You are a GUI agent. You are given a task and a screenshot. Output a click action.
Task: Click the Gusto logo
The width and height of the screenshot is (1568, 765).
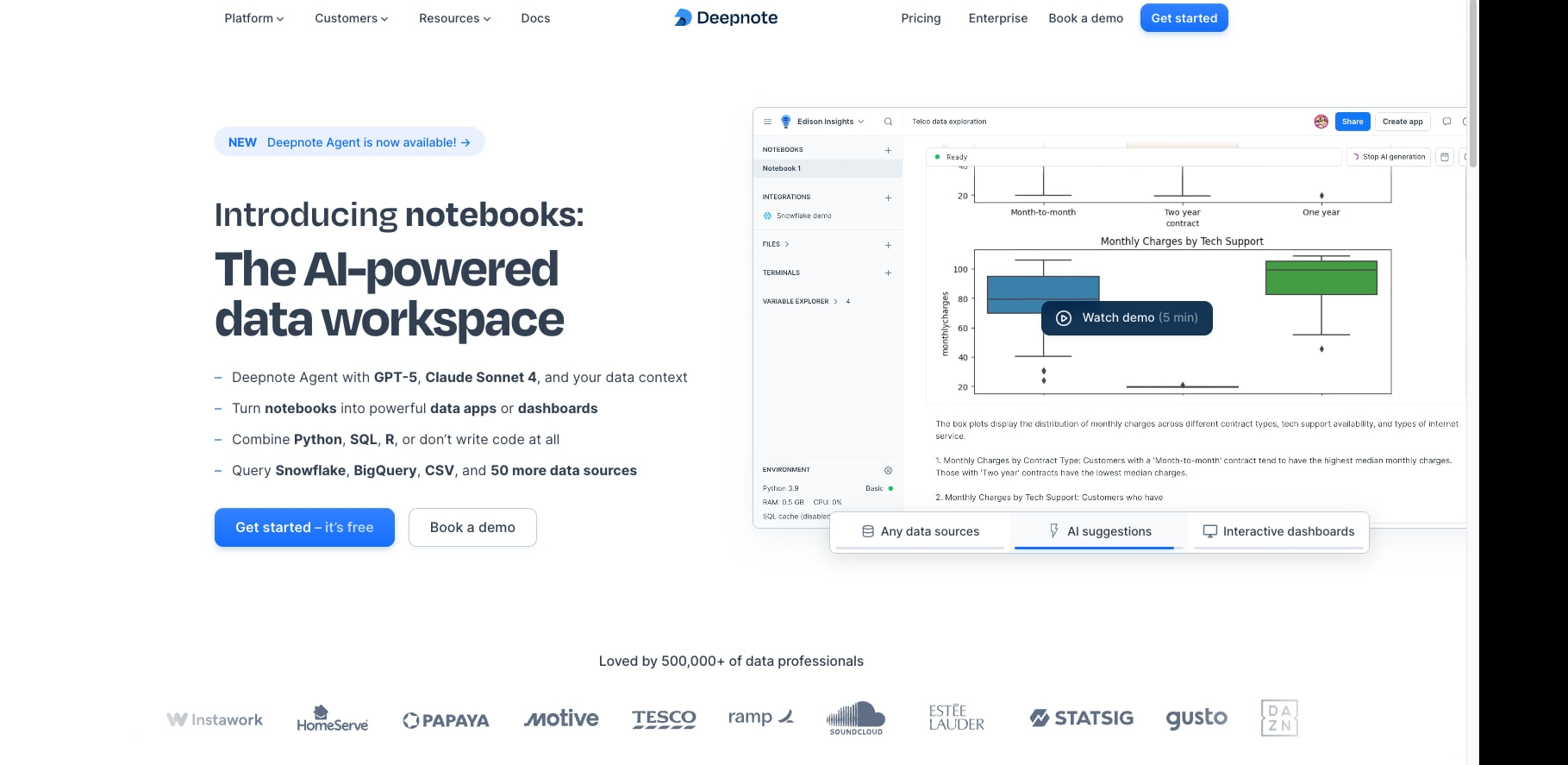(1196, 718)
